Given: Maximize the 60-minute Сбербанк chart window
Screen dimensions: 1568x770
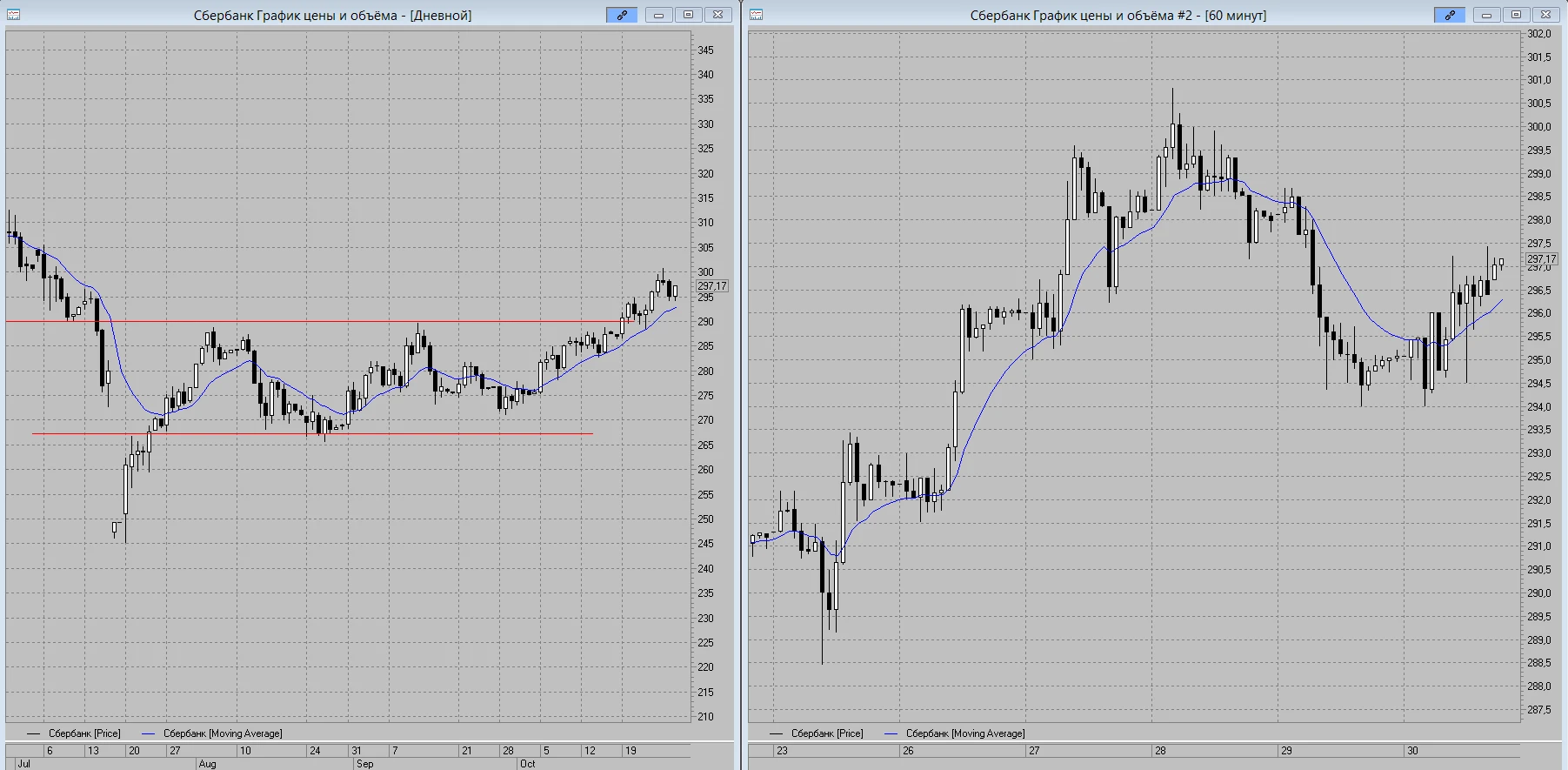Looking at the screenshot, I should tap(1516, 15).
